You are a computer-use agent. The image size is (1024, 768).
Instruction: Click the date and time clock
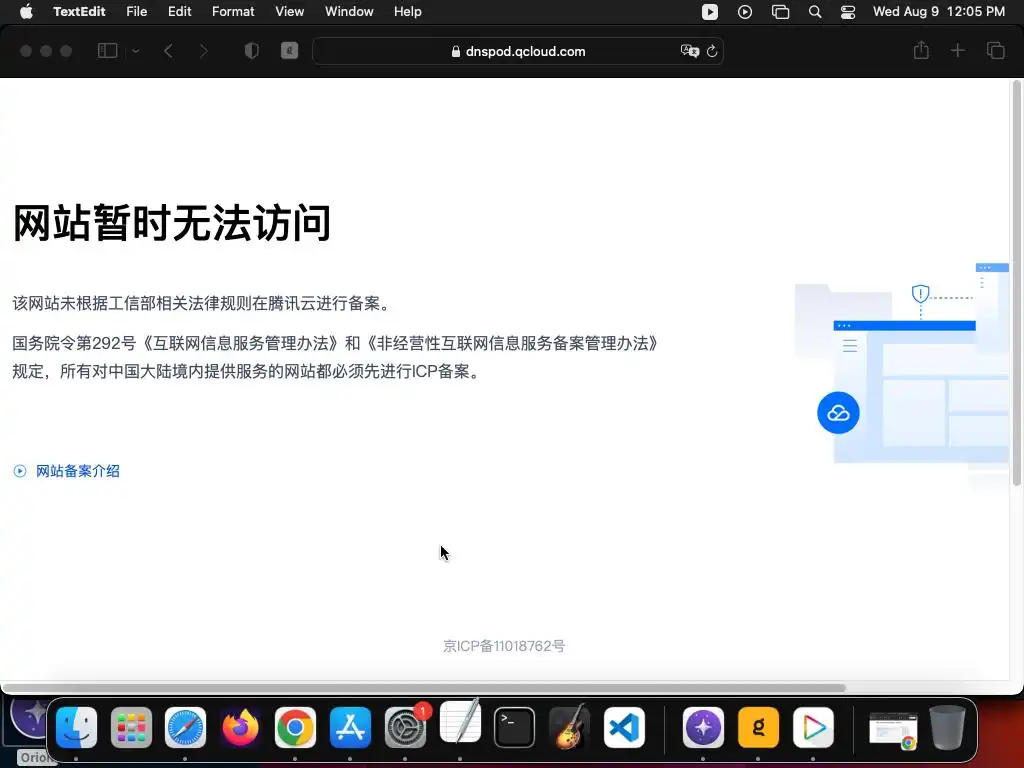pyautogui.click(x=938, y=11)
